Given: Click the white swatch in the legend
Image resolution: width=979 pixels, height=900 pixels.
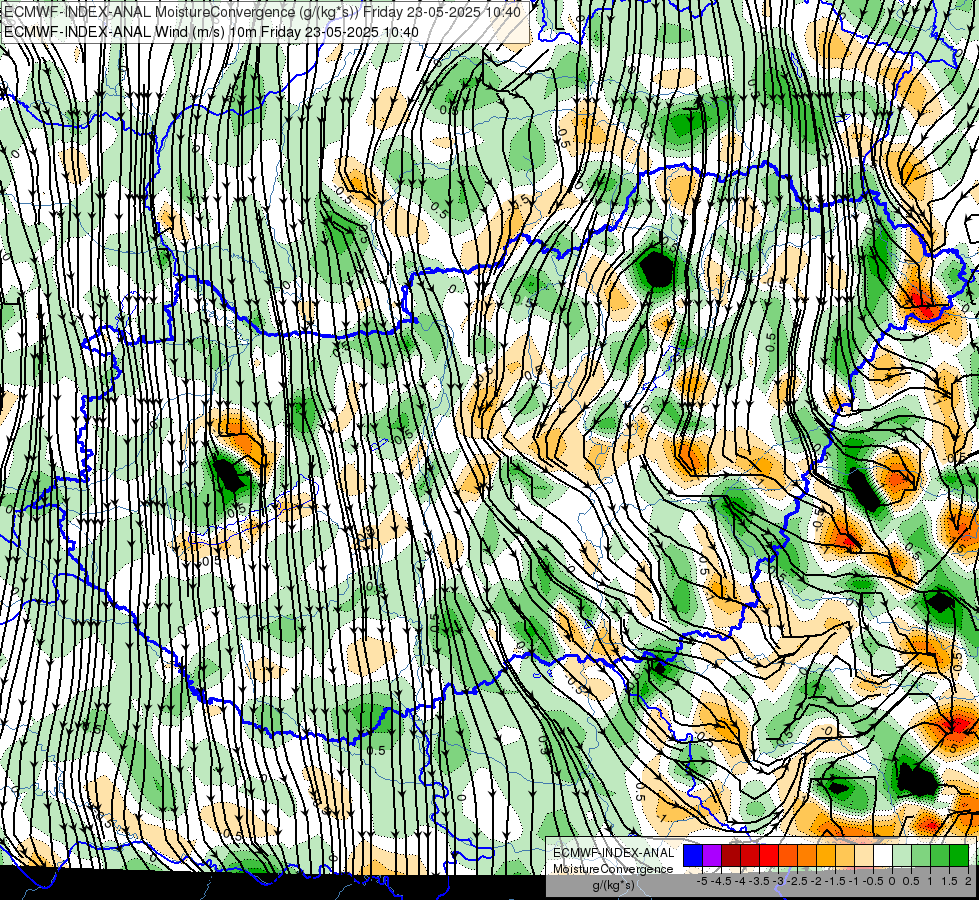Looking at the screenshot, I should point(883,856).
